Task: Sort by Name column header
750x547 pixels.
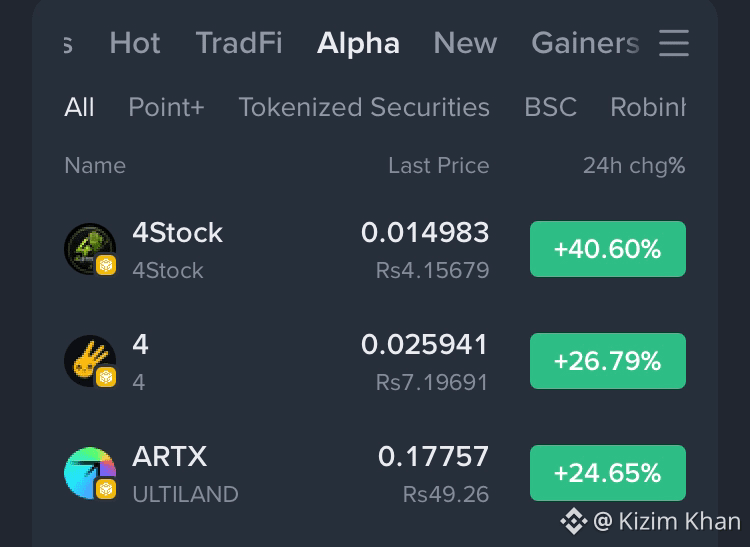Action: click(x=95, y=166)
